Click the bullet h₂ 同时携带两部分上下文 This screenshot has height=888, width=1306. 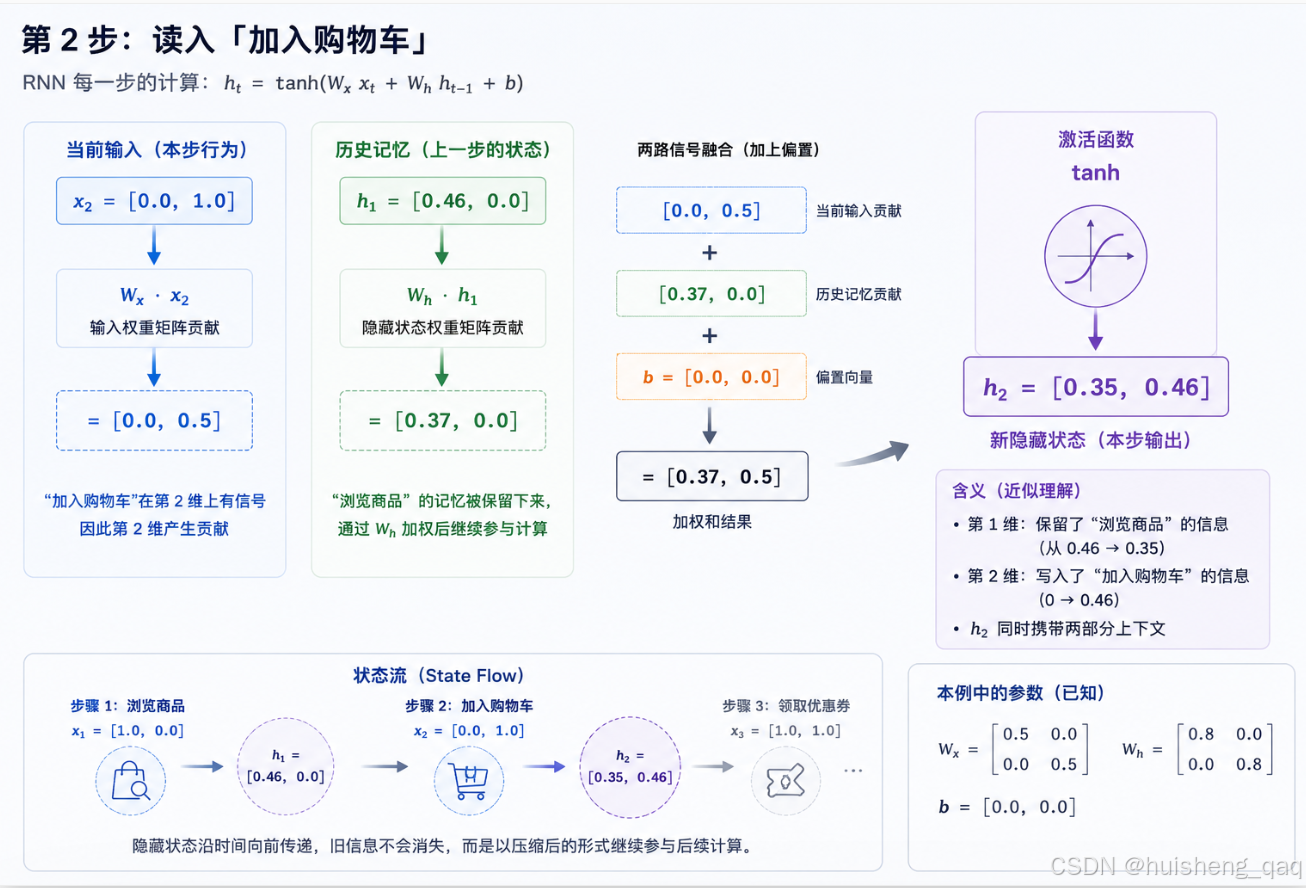tap(1059, 629)
